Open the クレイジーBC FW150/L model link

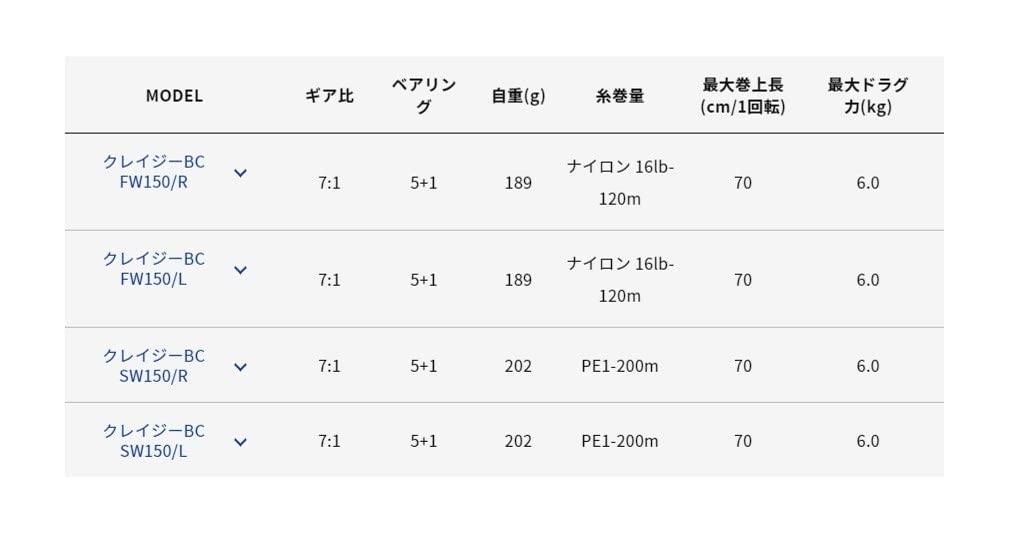click(153, 269)
